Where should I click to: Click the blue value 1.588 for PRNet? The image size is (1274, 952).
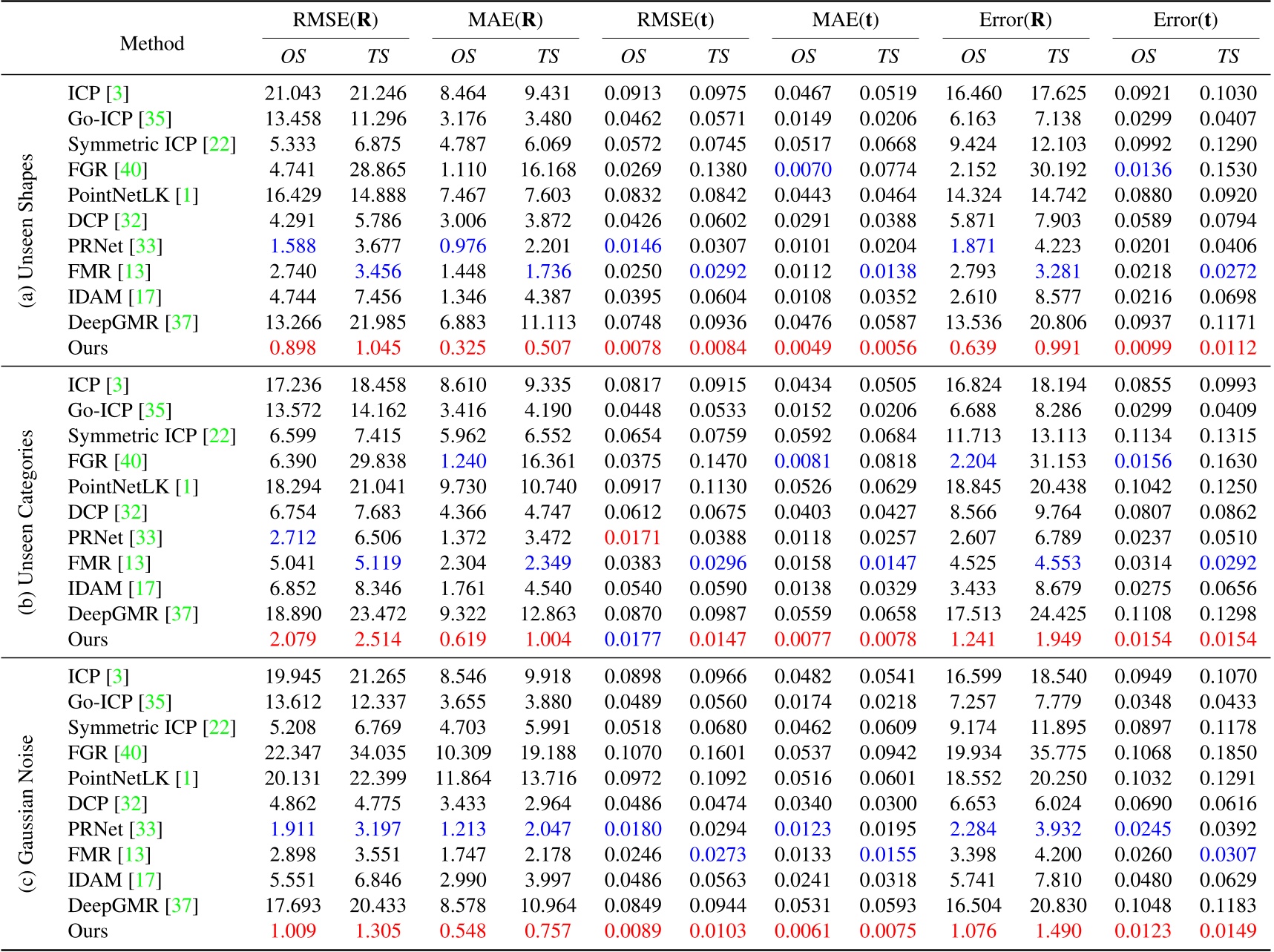[294, 244]
